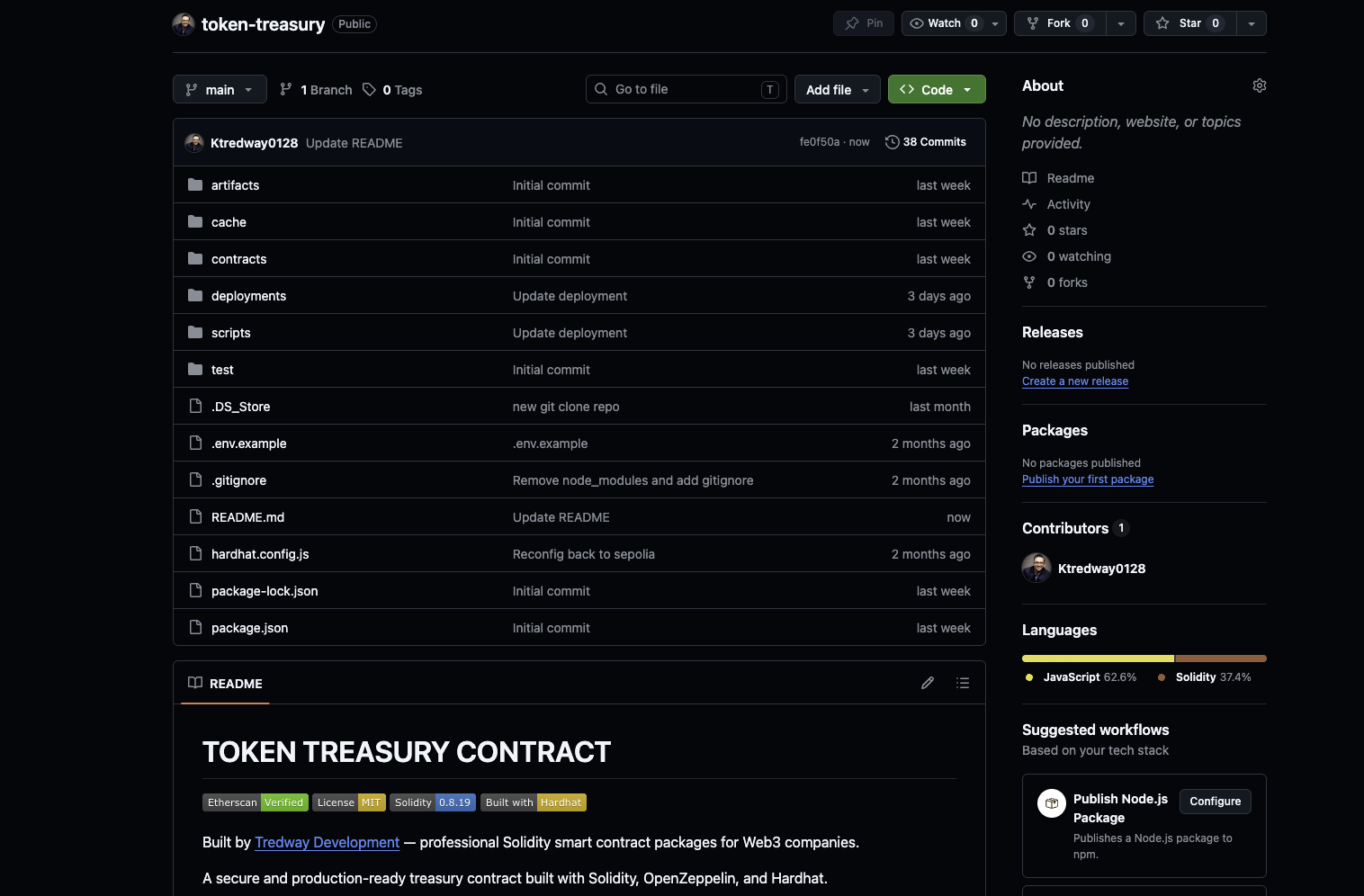Open 'Reconfig back to sepolia' commit message
The width and height of the screenshot is (1364, 896).
coord(584,554)
